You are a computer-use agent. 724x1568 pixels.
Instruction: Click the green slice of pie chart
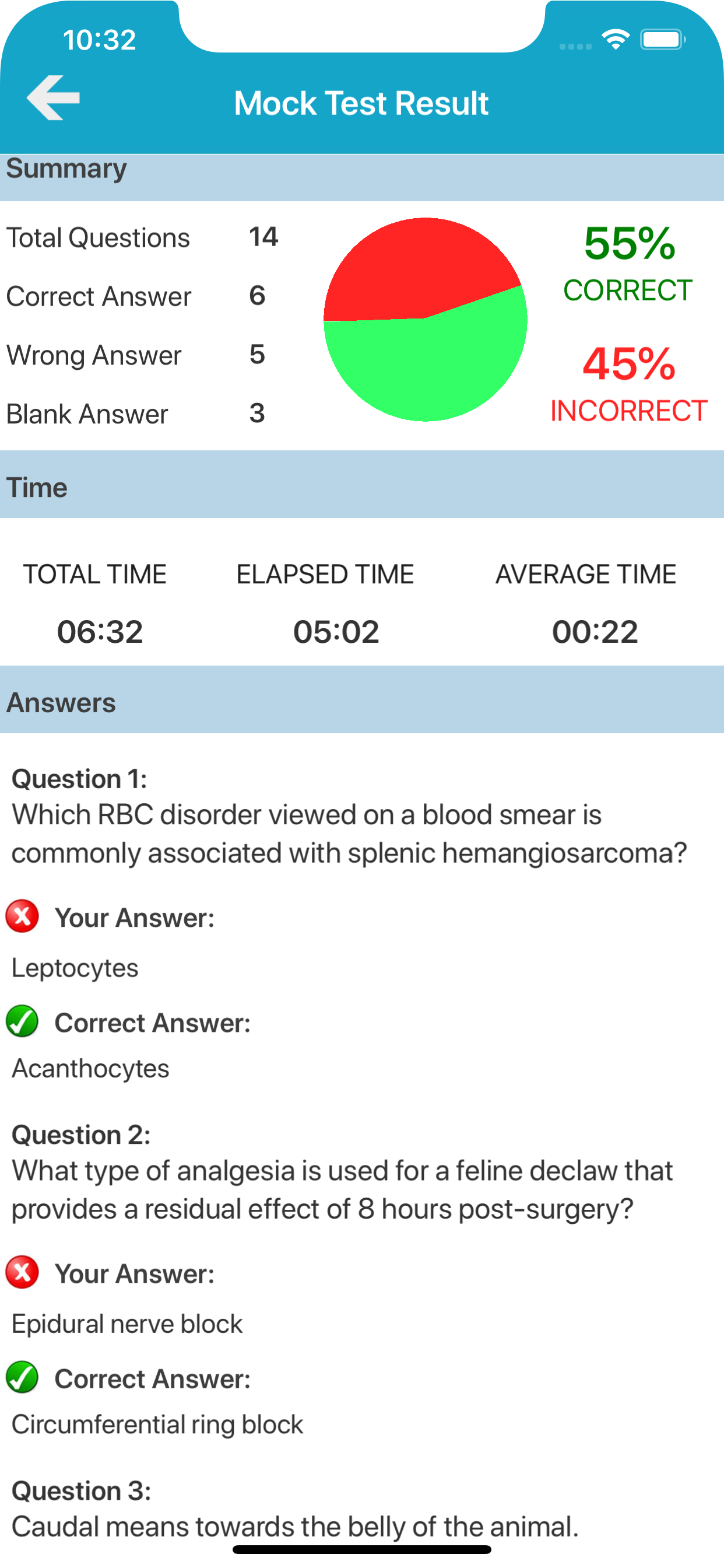pyautogui.click(x=426, y=365)
